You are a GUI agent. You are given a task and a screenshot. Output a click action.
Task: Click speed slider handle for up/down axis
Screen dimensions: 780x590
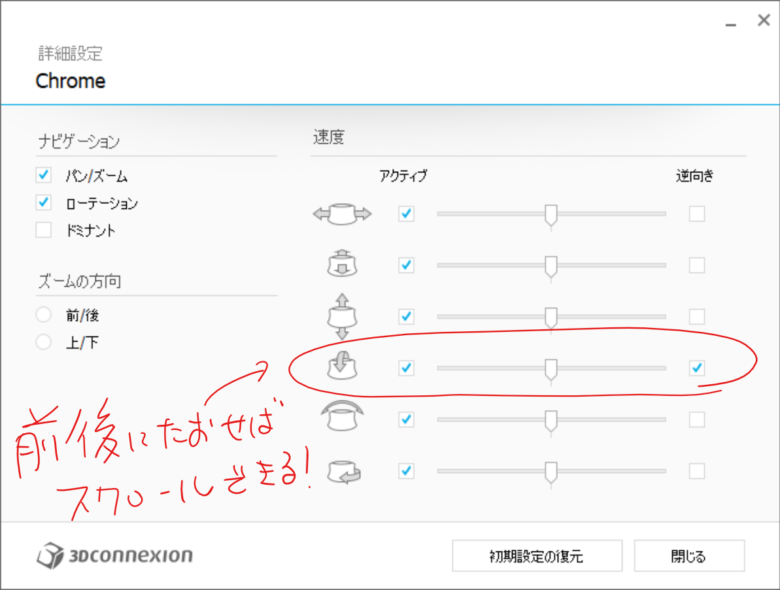coord(551,318)
